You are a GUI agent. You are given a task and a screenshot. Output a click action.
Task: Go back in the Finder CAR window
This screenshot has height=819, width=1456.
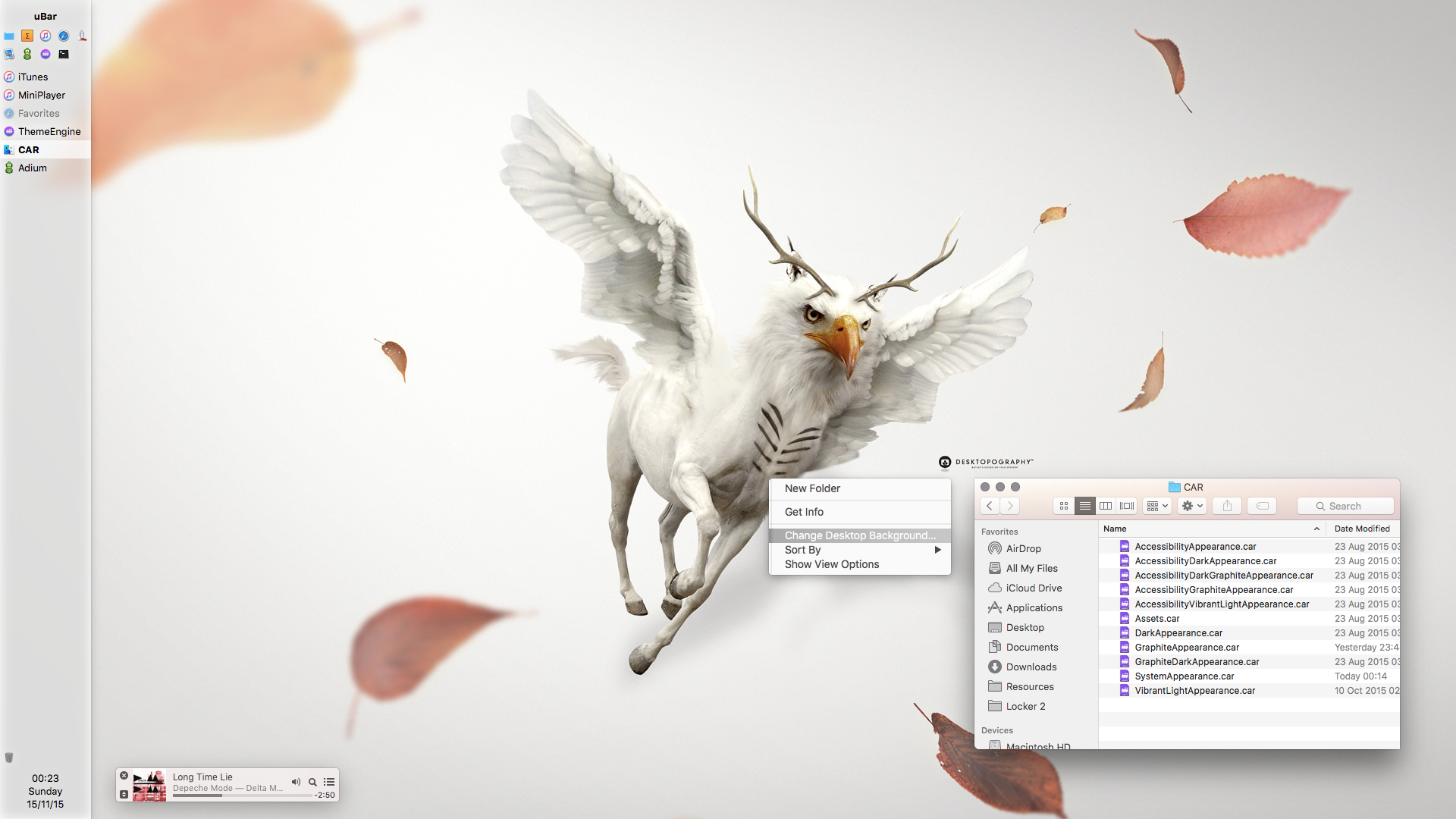tap(990, 506)
